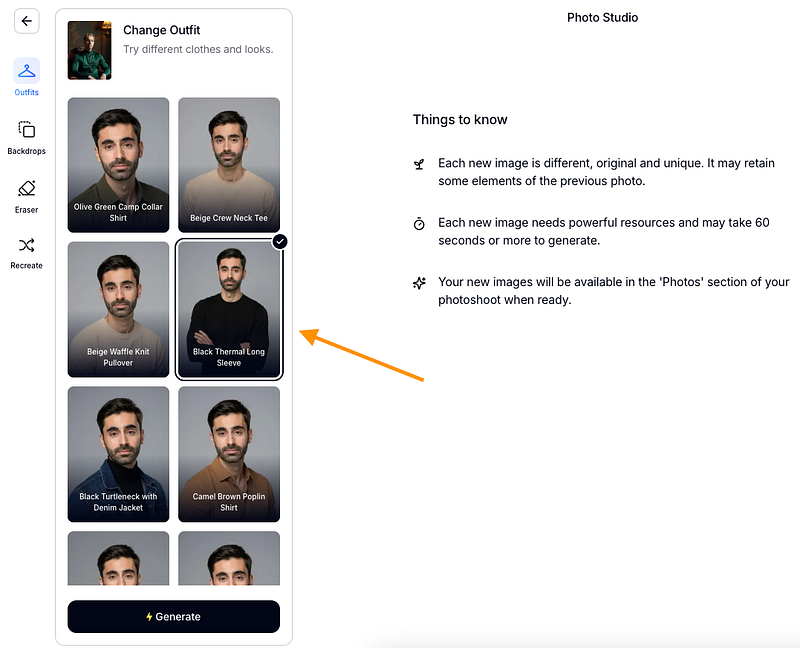This screenshot has height=648, width=800.
Task: Click the Generate button
Action: point(173,616)
